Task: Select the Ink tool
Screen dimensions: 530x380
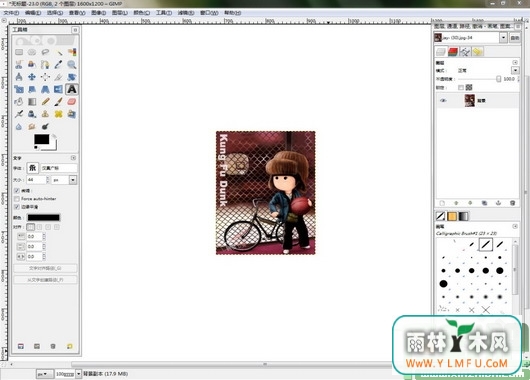Action: point(32,114)
